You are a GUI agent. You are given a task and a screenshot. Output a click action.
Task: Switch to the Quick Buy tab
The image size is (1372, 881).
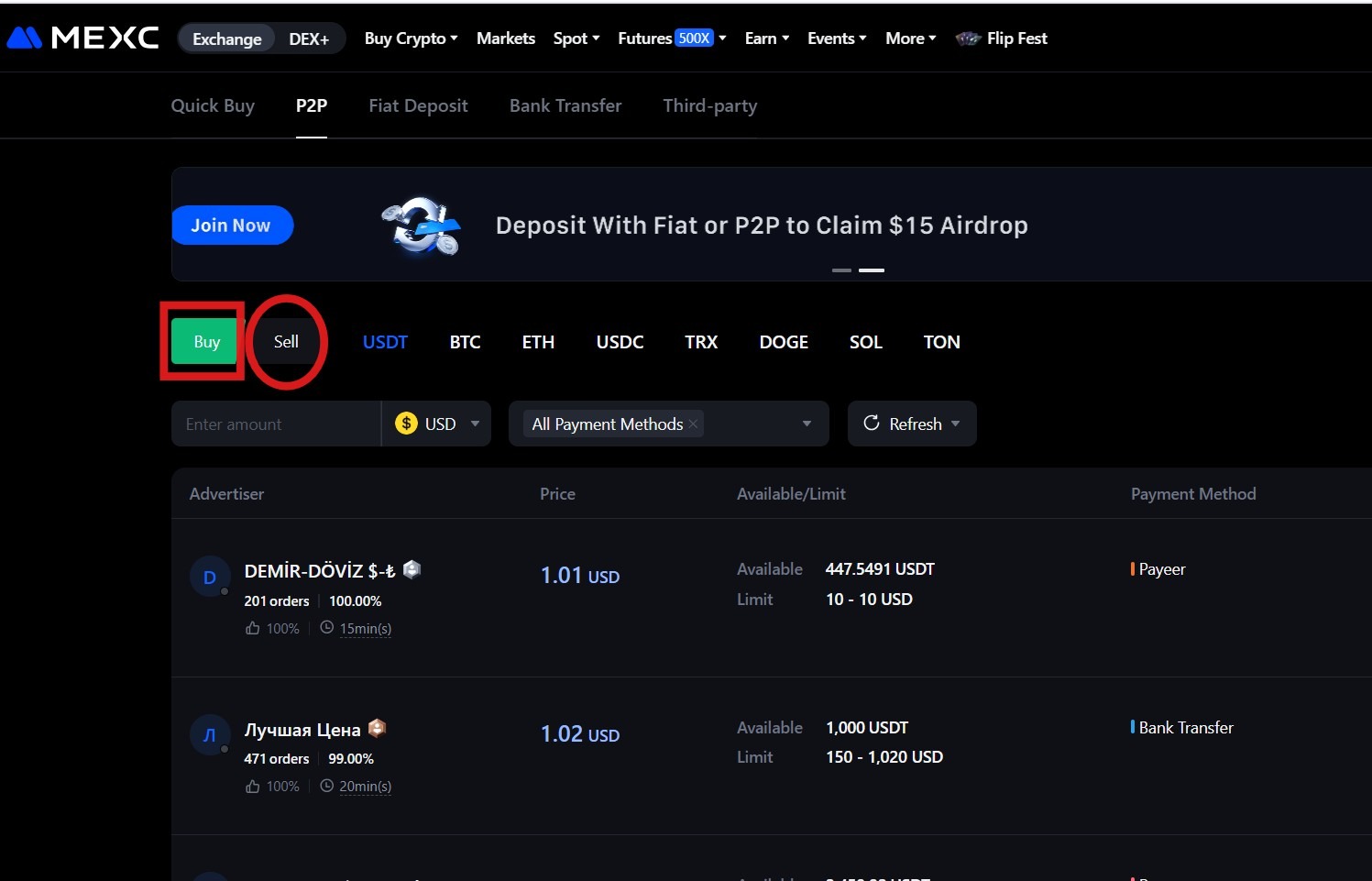tap(213, 105)
